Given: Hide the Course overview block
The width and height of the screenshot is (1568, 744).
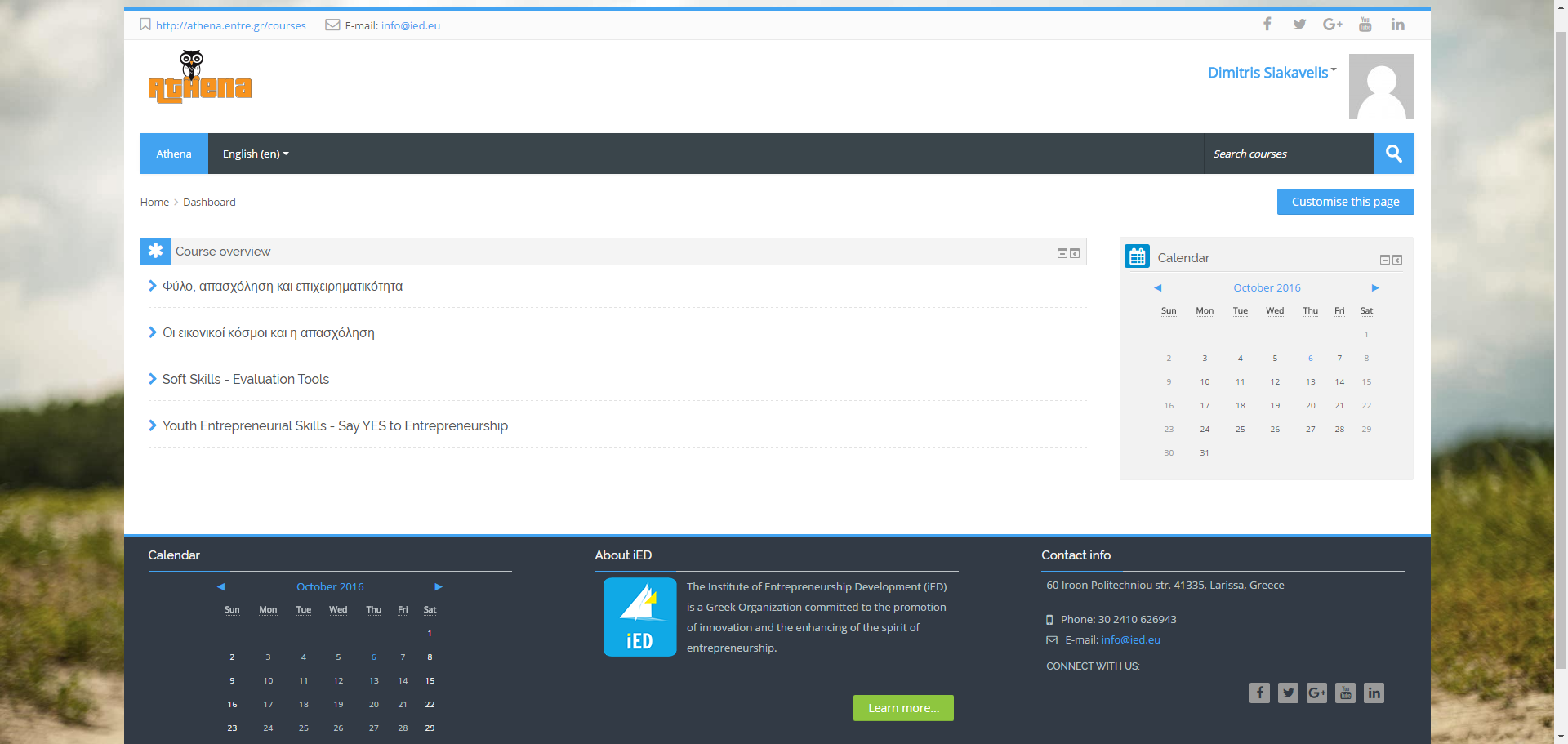Looking at the screenshot, I should [1062, 253].
